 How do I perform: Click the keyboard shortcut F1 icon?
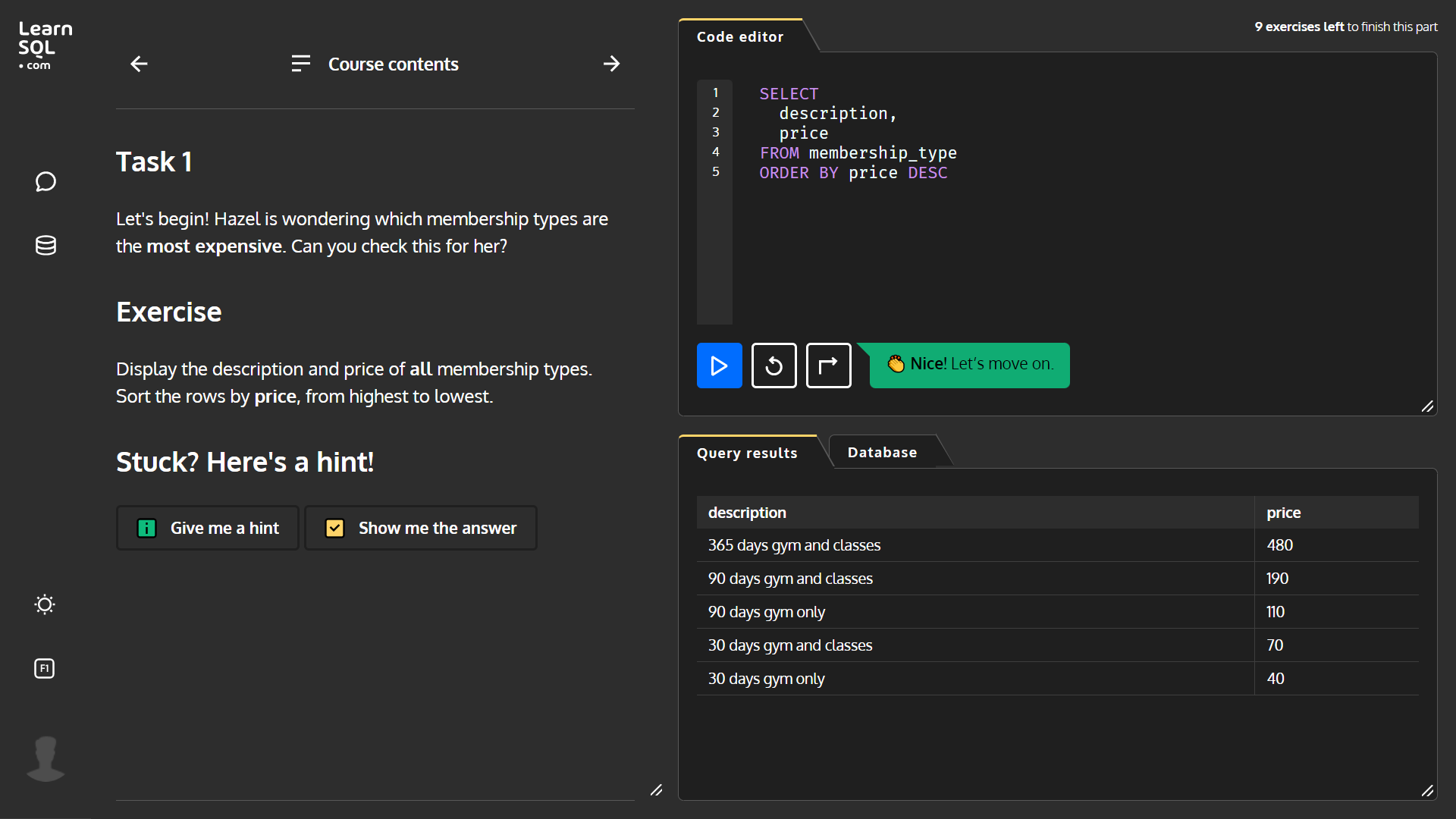click(x=44, y=668)
